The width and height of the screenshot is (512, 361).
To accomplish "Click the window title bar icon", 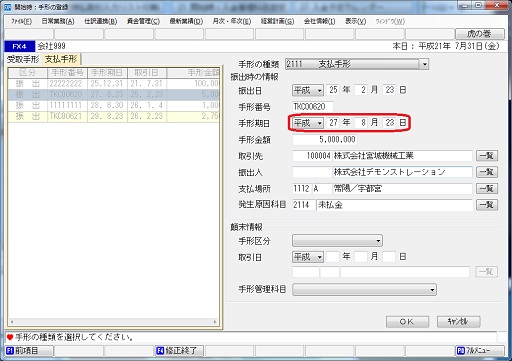I will pos(8,7).
